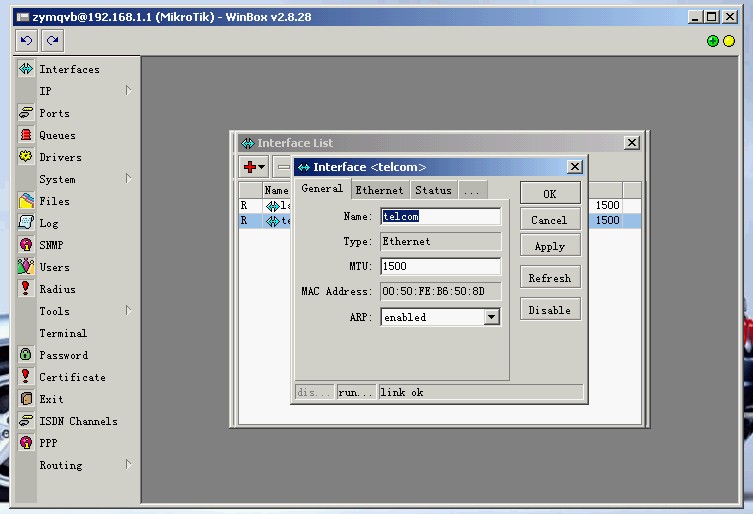
Task: Switch to the Ethernet tab
Action: coord(379,190)
